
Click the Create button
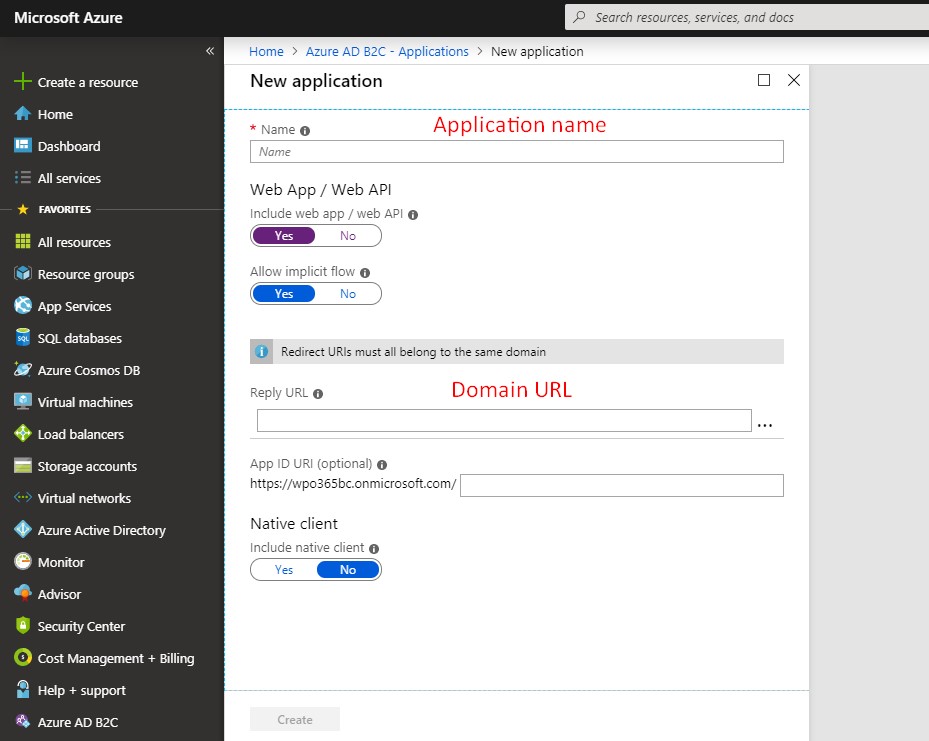294,719
